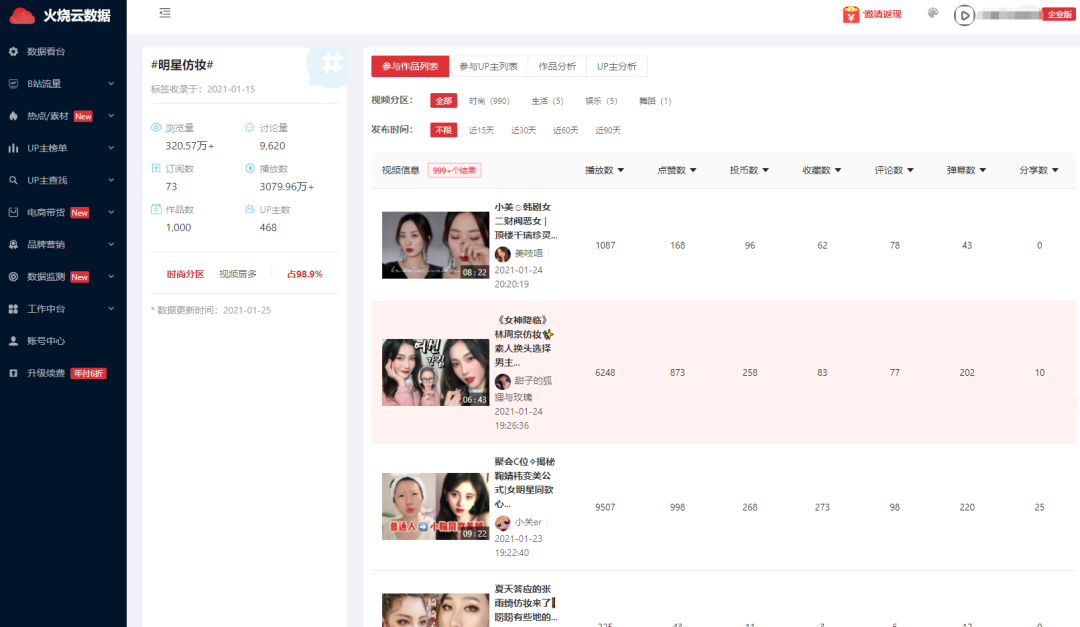Click the 企业版 badge button
Image resolution: width=1080 pixels, height=627 pixels.
1059,14
